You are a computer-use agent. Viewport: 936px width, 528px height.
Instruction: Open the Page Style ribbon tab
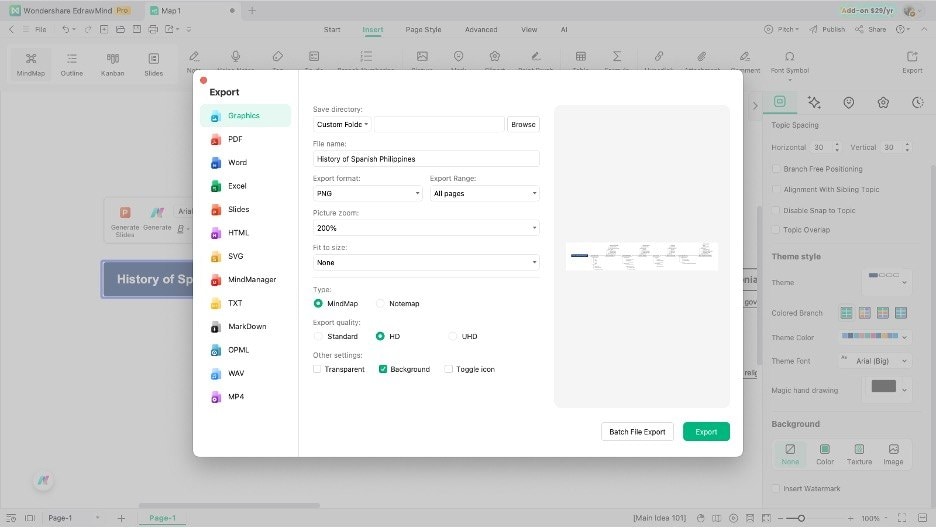(423, 29)
